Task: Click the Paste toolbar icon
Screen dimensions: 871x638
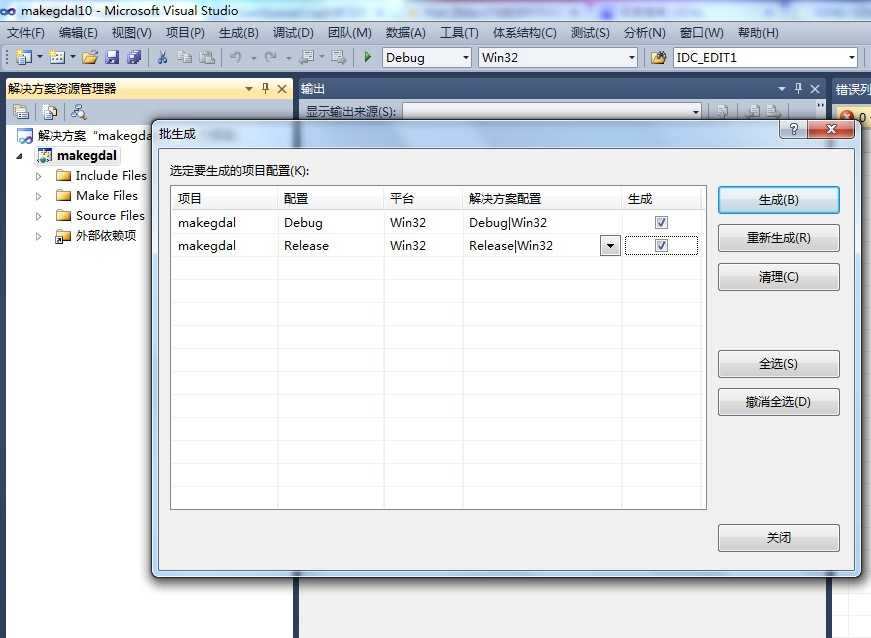Action: coord(207,57)
